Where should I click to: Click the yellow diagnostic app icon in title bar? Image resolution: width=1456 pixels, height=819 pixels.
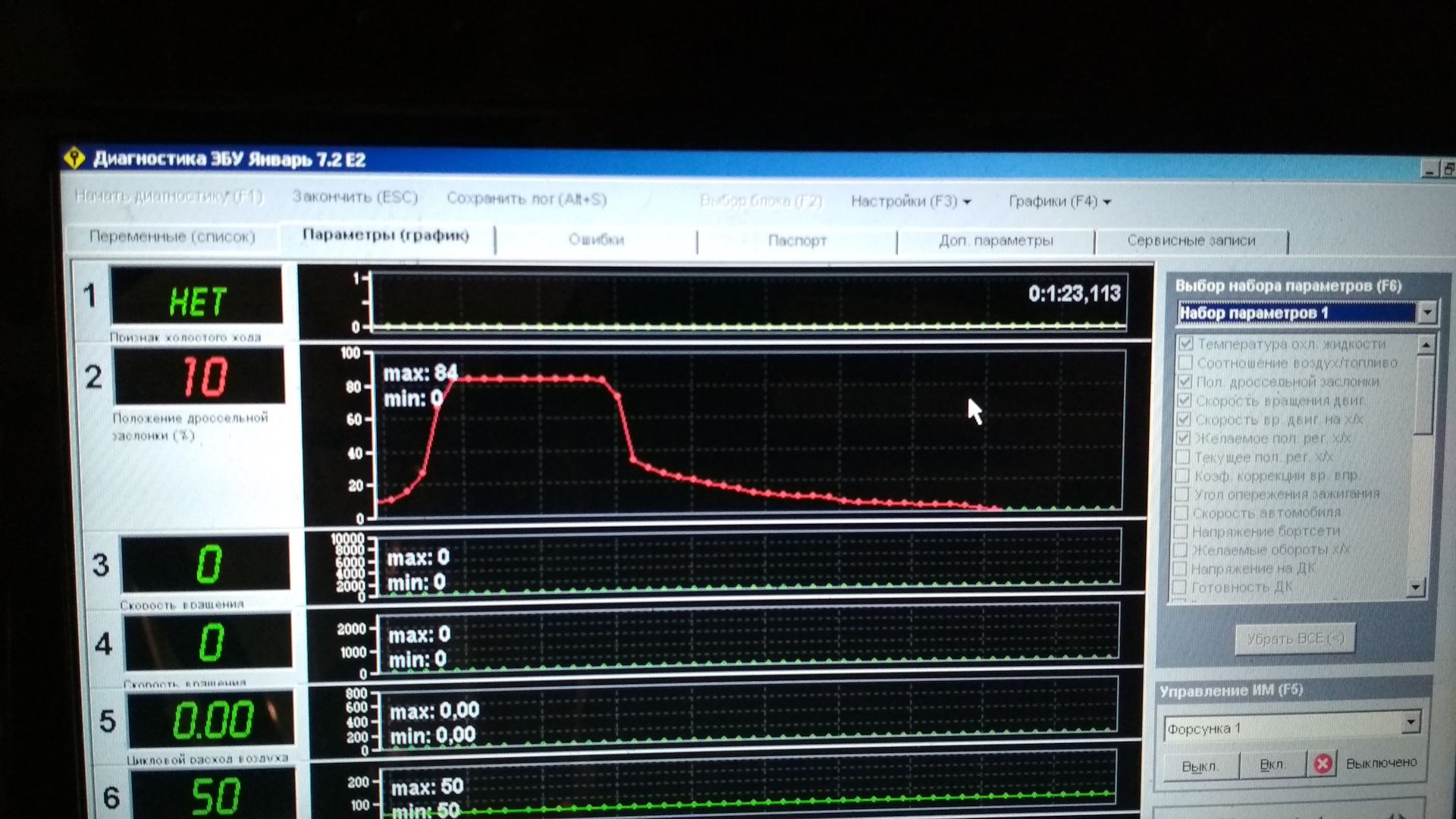(x=74, y=158)
